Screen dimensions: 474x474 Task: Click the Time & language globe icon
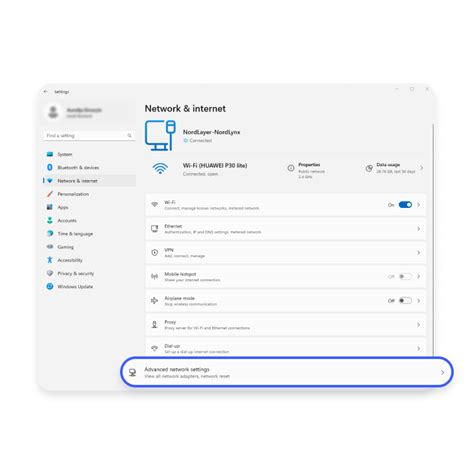coord(50,233)
